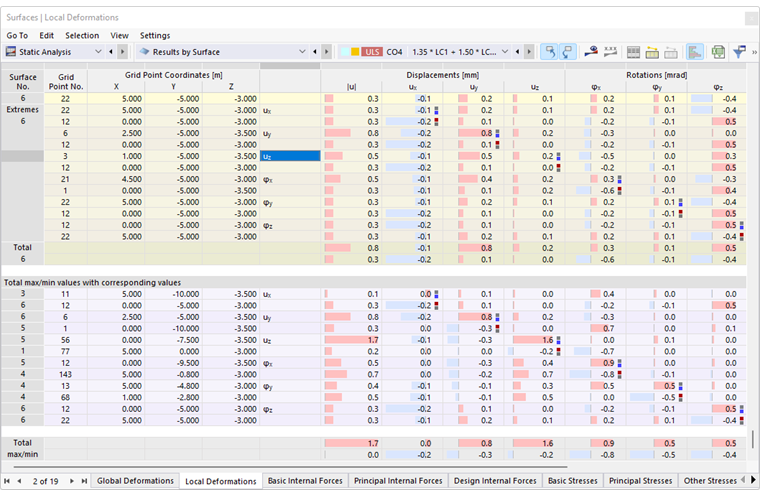Click the Total max/min row label
Image resolution: width=760 pixels, height=496 pixels.
(x=22, y=448)
